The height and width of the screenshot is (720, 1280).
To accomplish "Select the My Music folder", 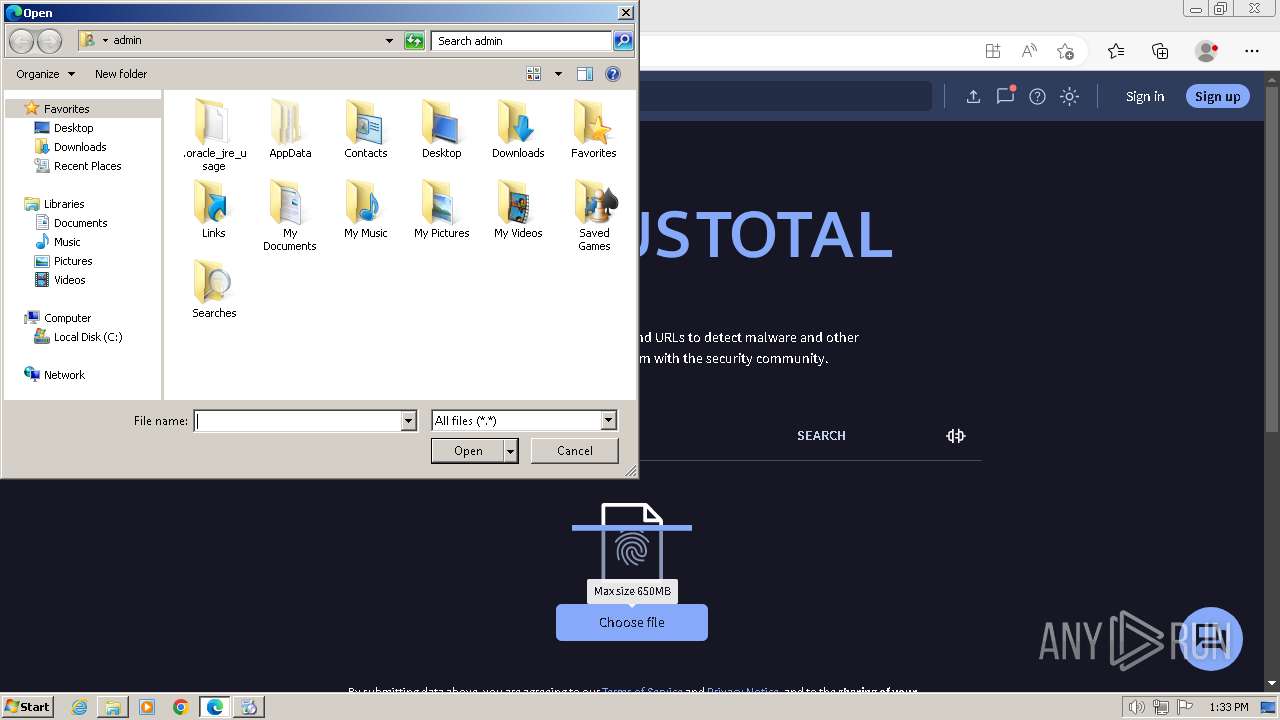I will point(366,208).
